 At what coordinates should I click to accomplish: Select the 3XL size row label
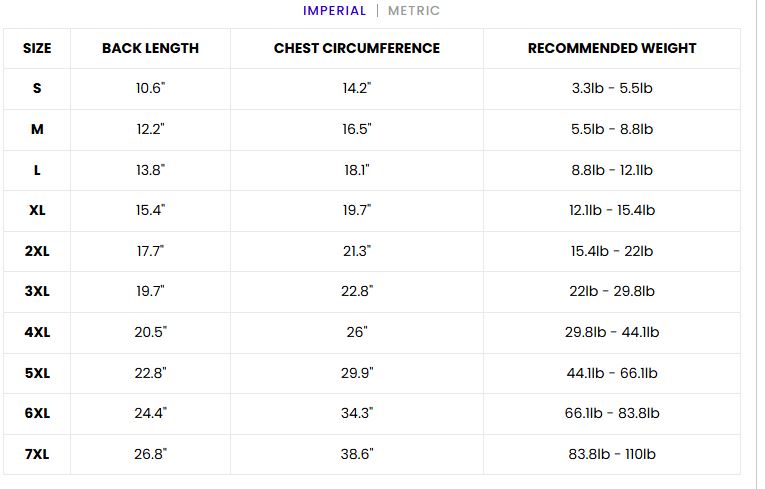pyautogui.click(x=37, y=291)
